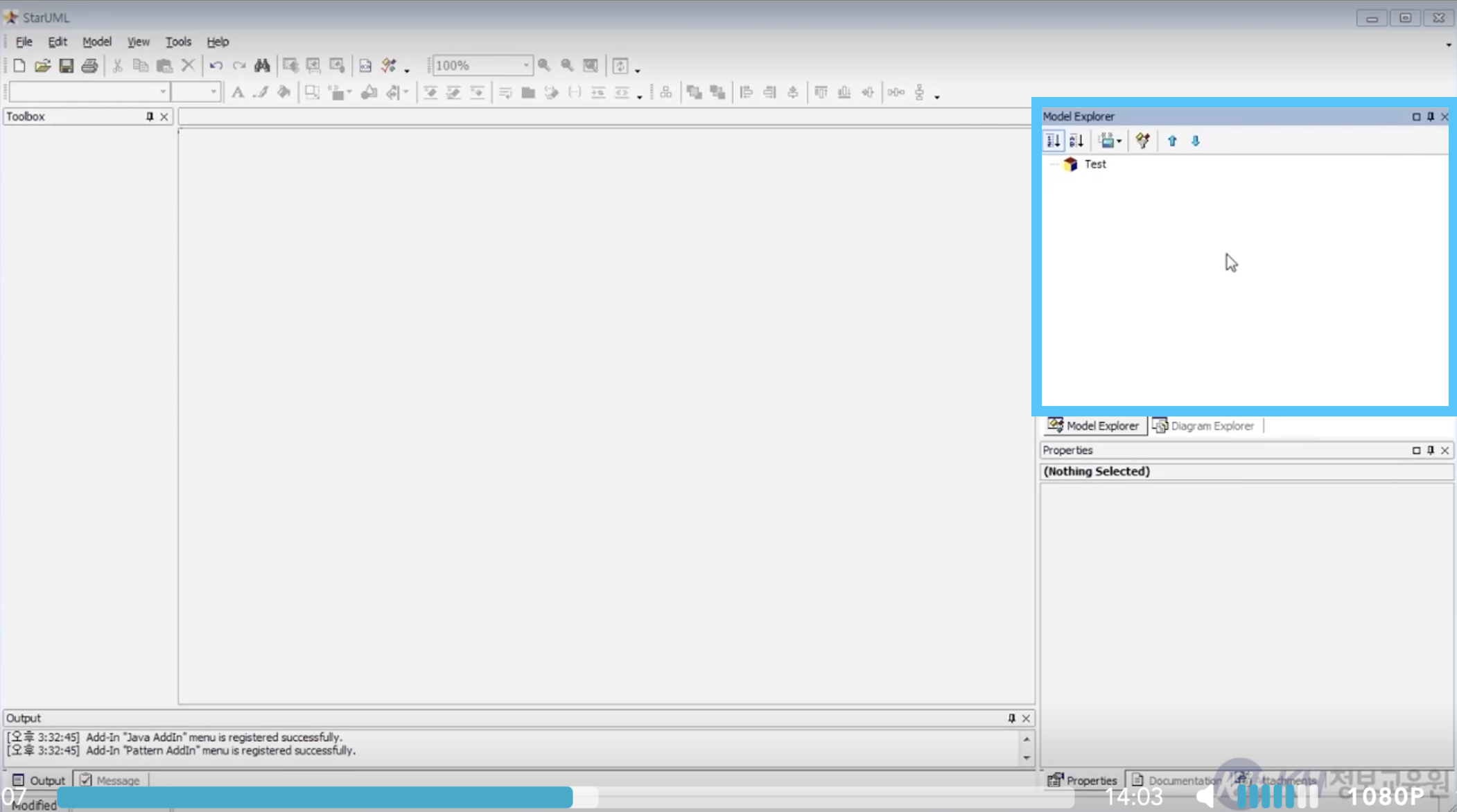Move element up with blue arrow
The image size is (1457, 812).
(1172, 141)
